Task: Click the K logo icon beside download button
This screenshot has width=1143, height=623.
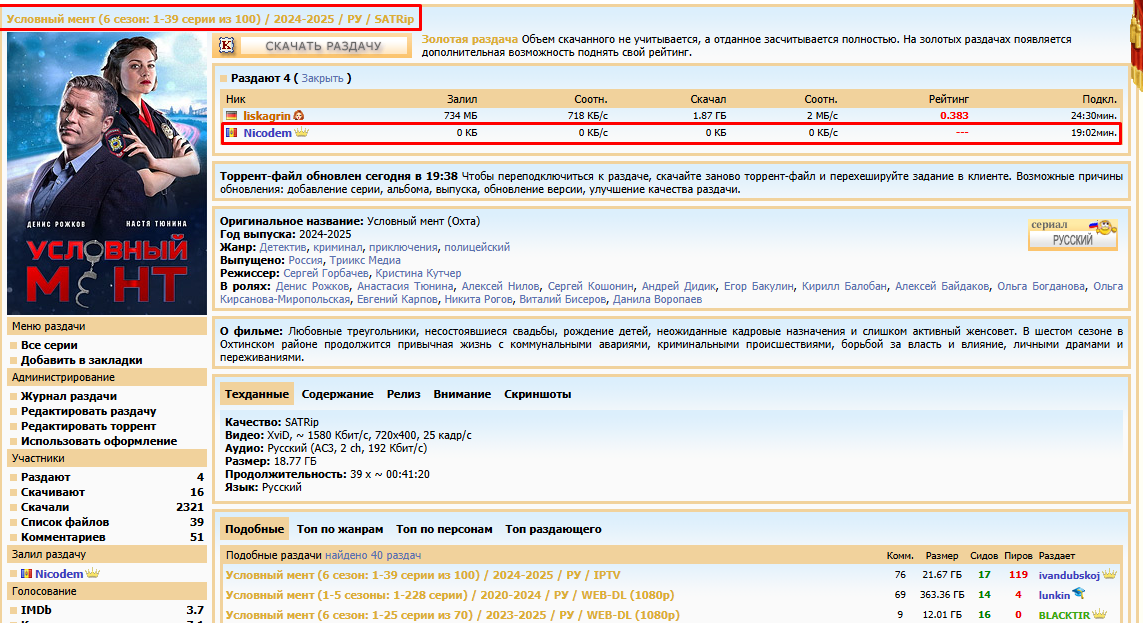Action: point(227,45)
